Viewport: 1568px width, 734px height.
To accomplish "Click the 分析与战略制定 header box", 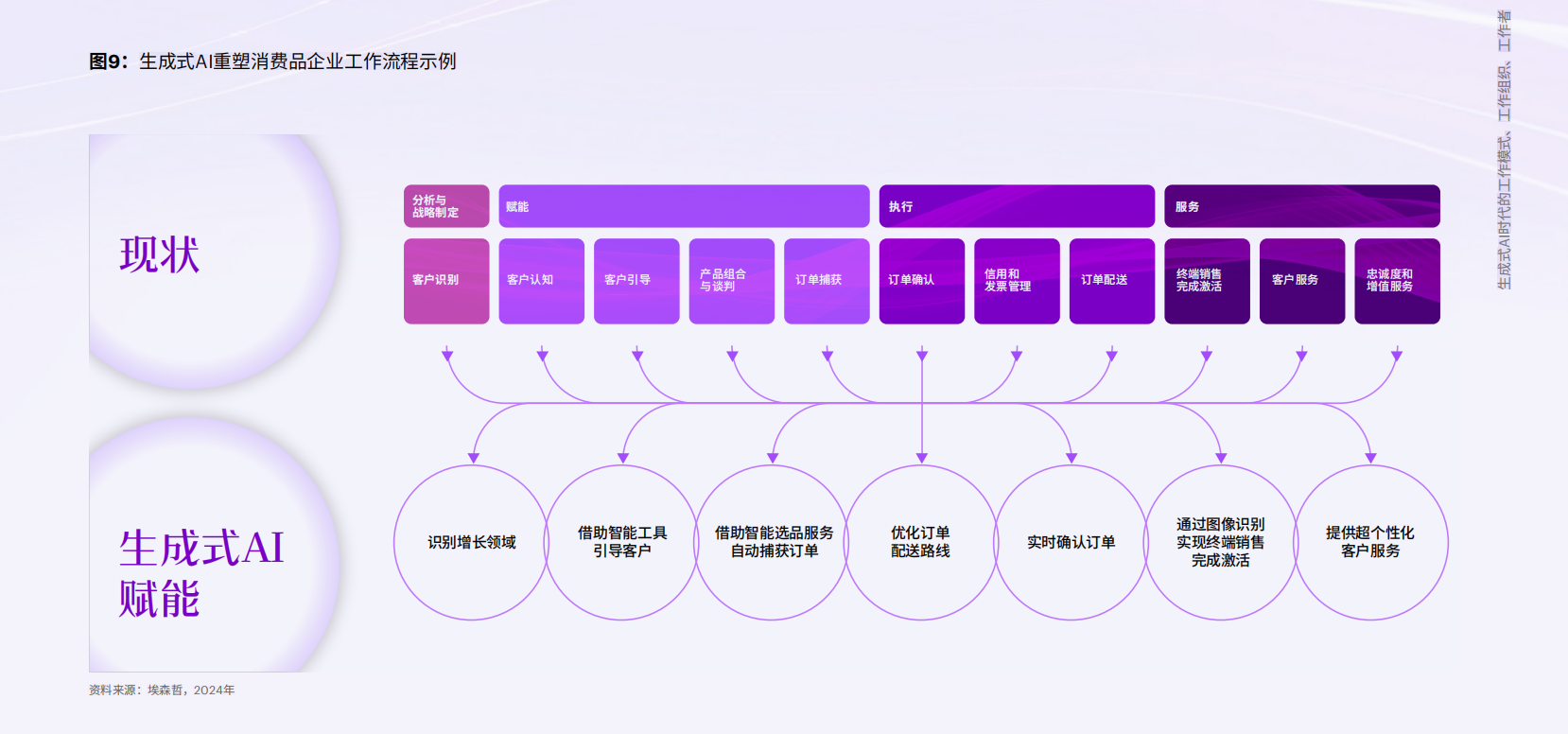I will point(446,206).
